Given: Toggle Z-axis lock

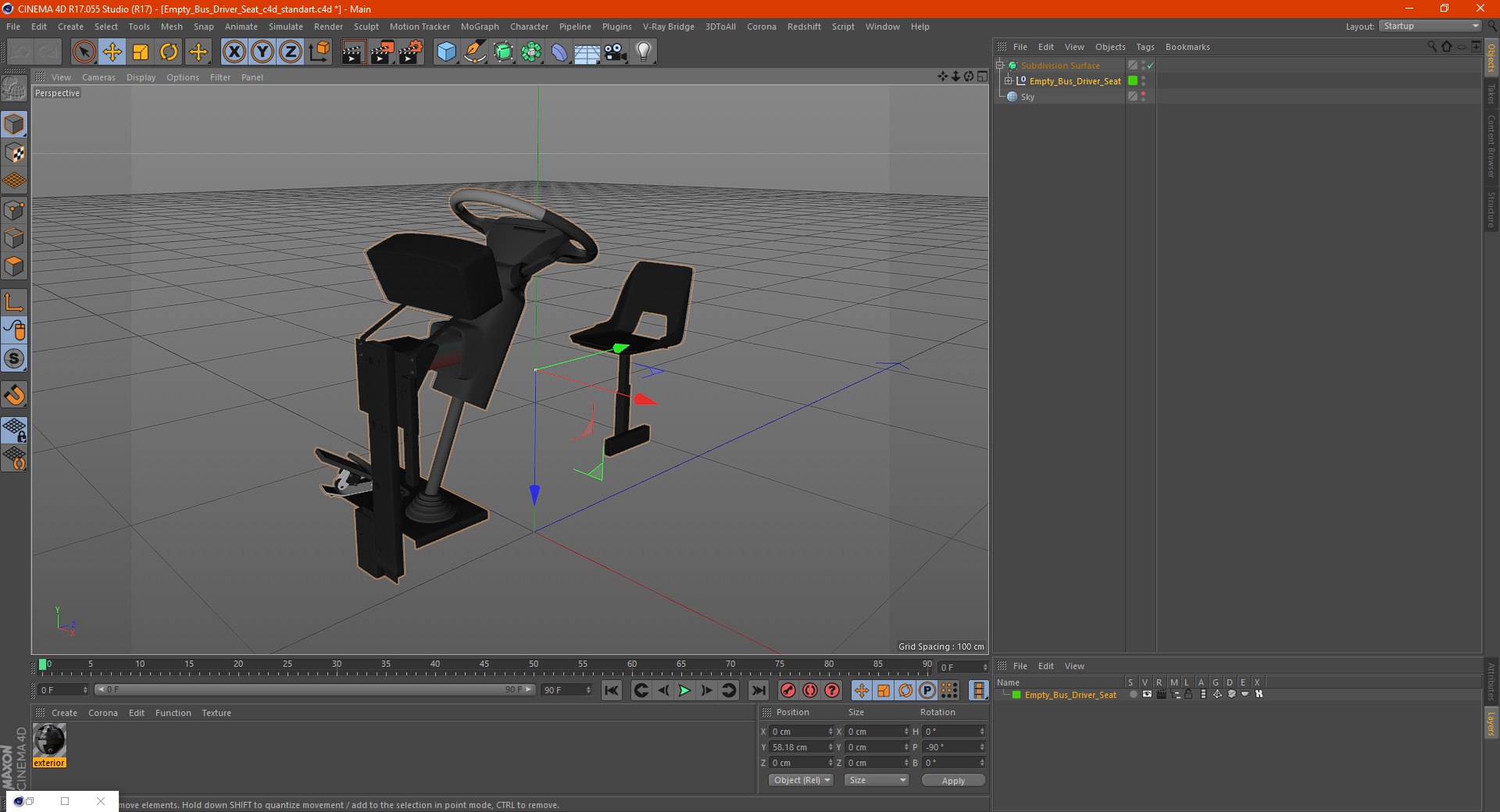Looking at the screenshot, I should tap(291, 52).
